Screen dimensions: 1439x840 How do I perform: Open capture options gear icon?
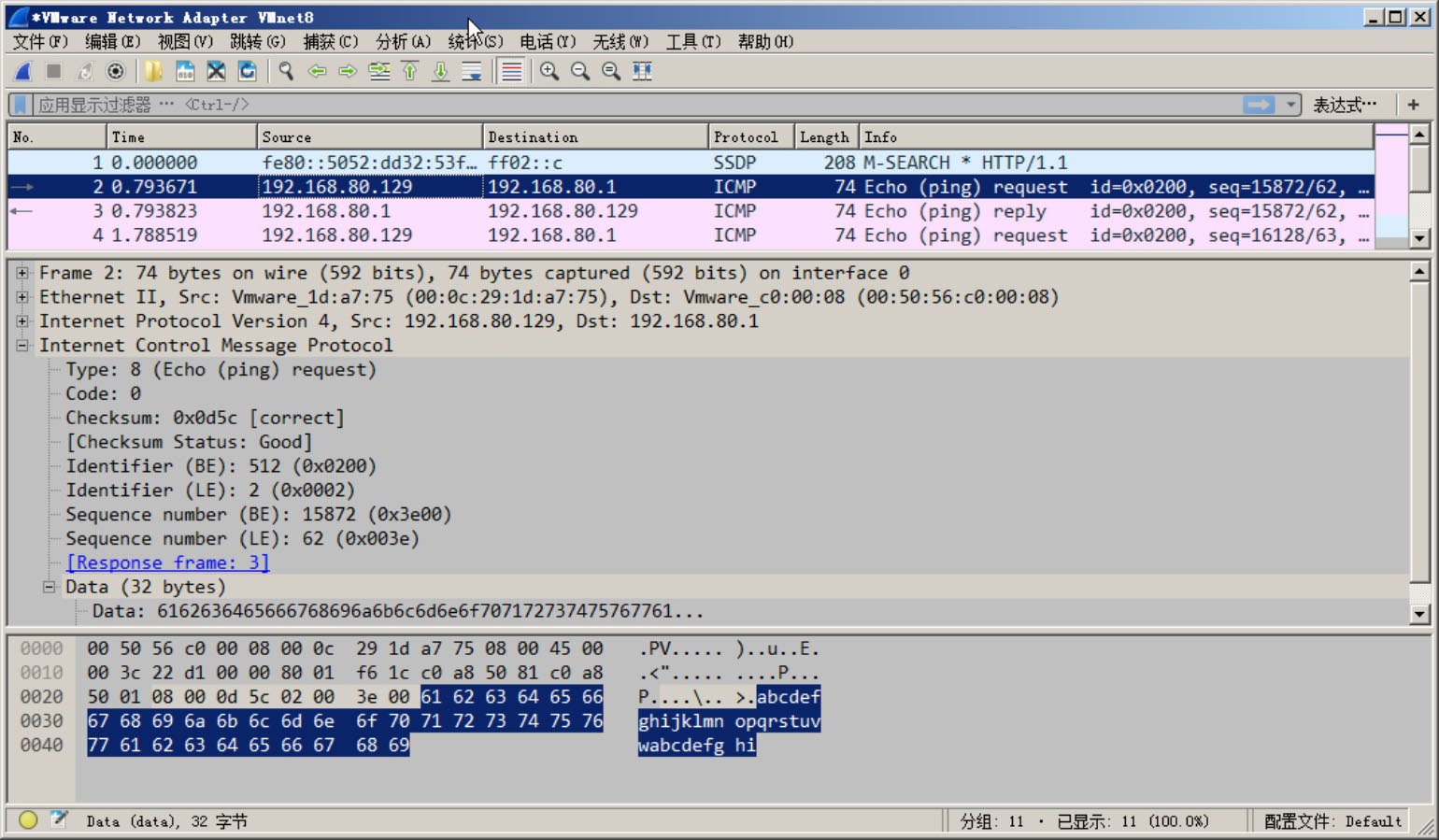coord(116,71)
